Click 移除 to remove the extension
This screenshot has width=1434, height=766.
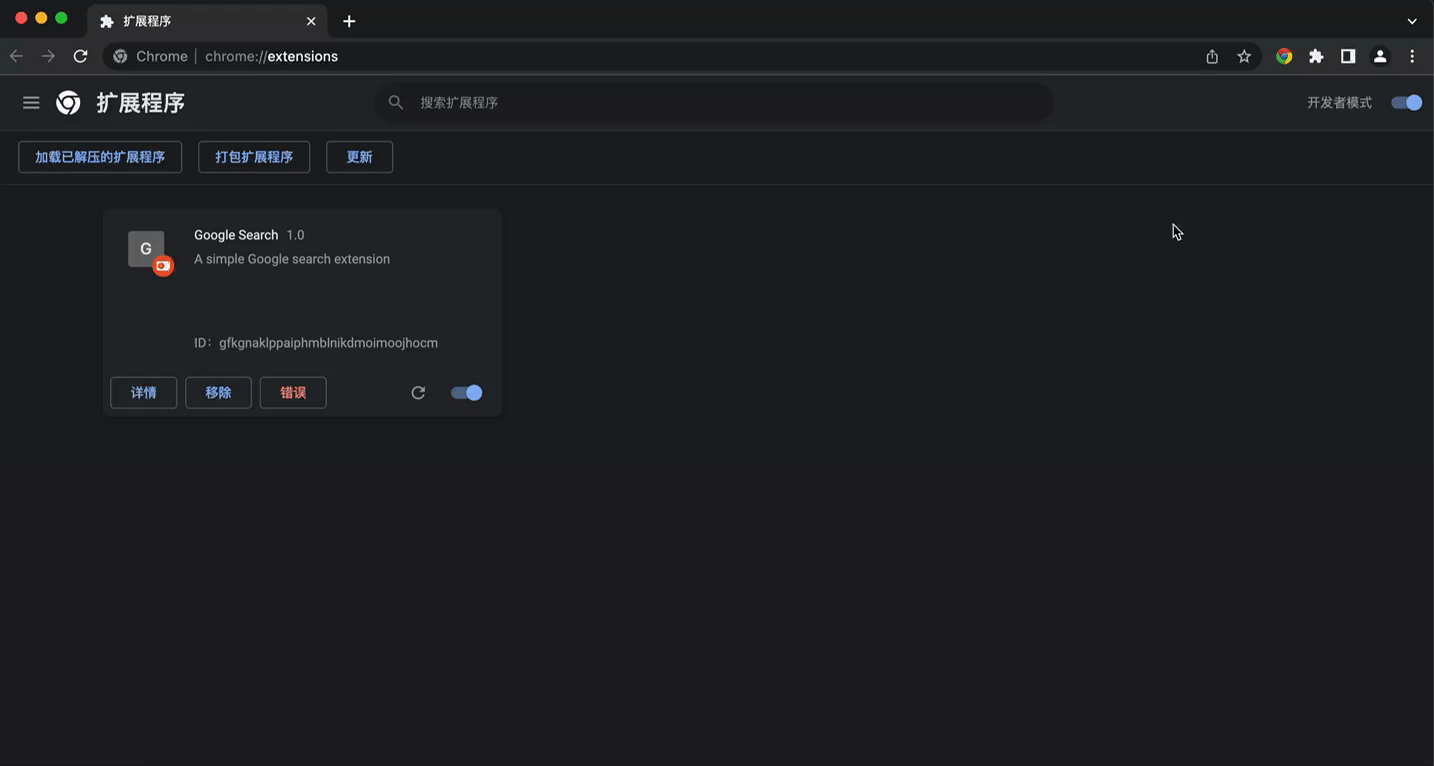218,393
